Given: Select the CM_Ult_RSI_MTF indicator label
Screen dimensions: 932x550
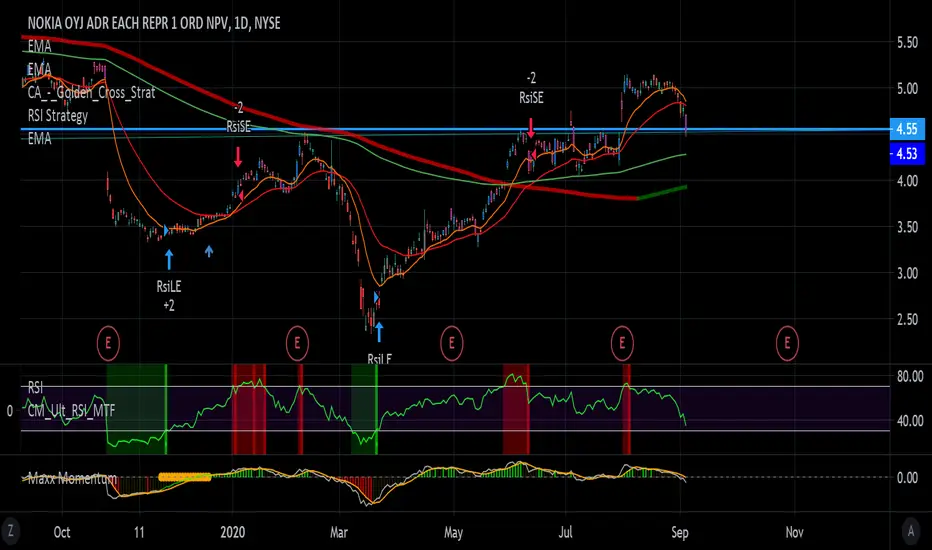Looking at the screenshot, I should [x=71, y=410].
